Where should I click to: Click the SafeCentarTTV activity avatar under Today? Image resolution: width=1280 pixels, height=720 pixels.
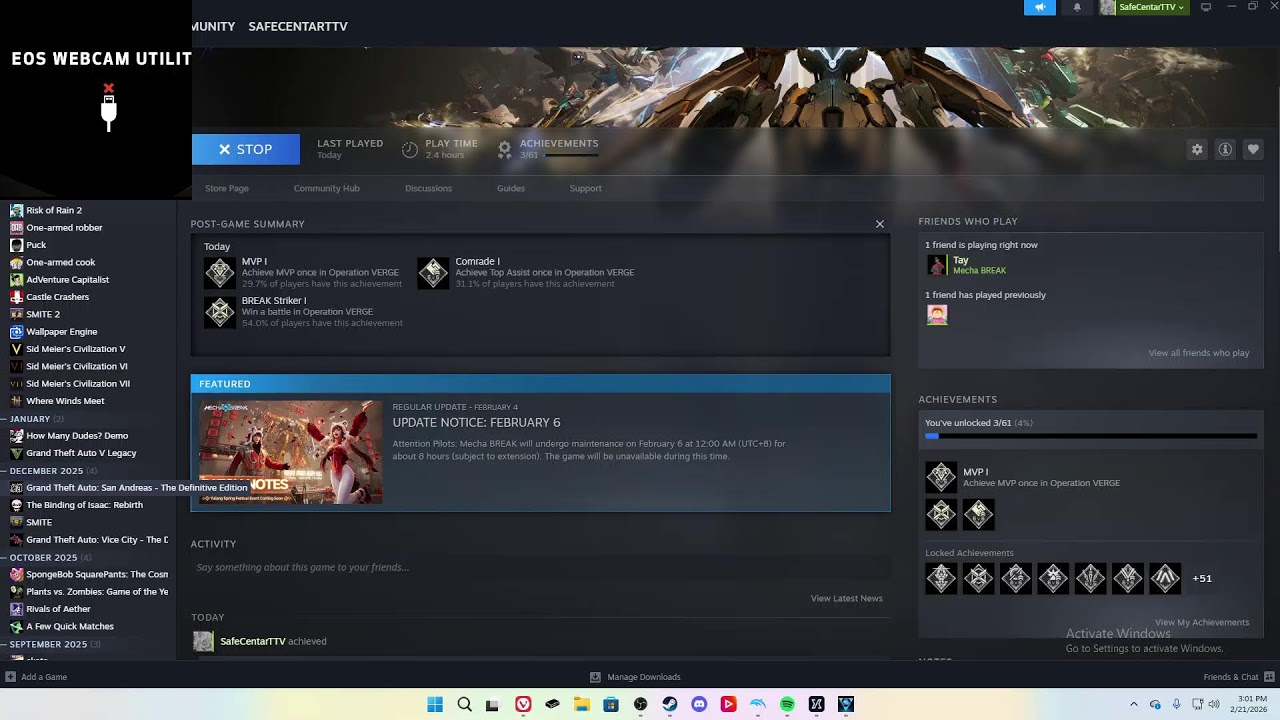(203, 641)
